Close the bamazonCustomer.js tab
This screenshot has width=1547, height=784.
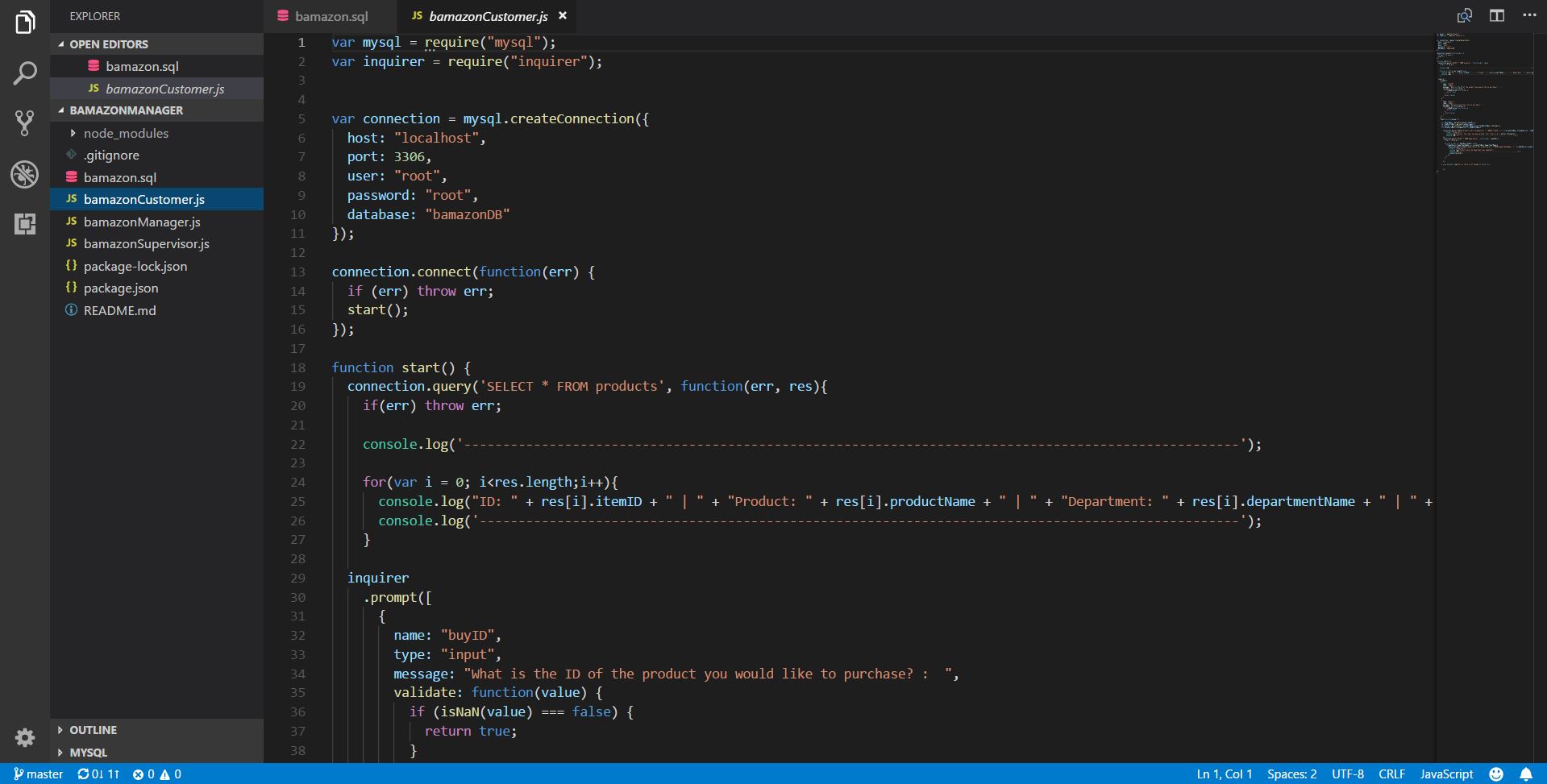point(563,15)
